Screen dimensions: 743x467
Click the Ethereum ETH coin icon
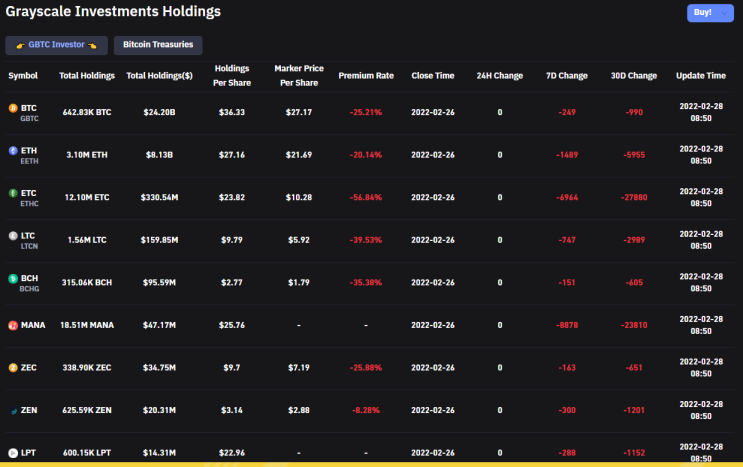click(x=12, y=150)
